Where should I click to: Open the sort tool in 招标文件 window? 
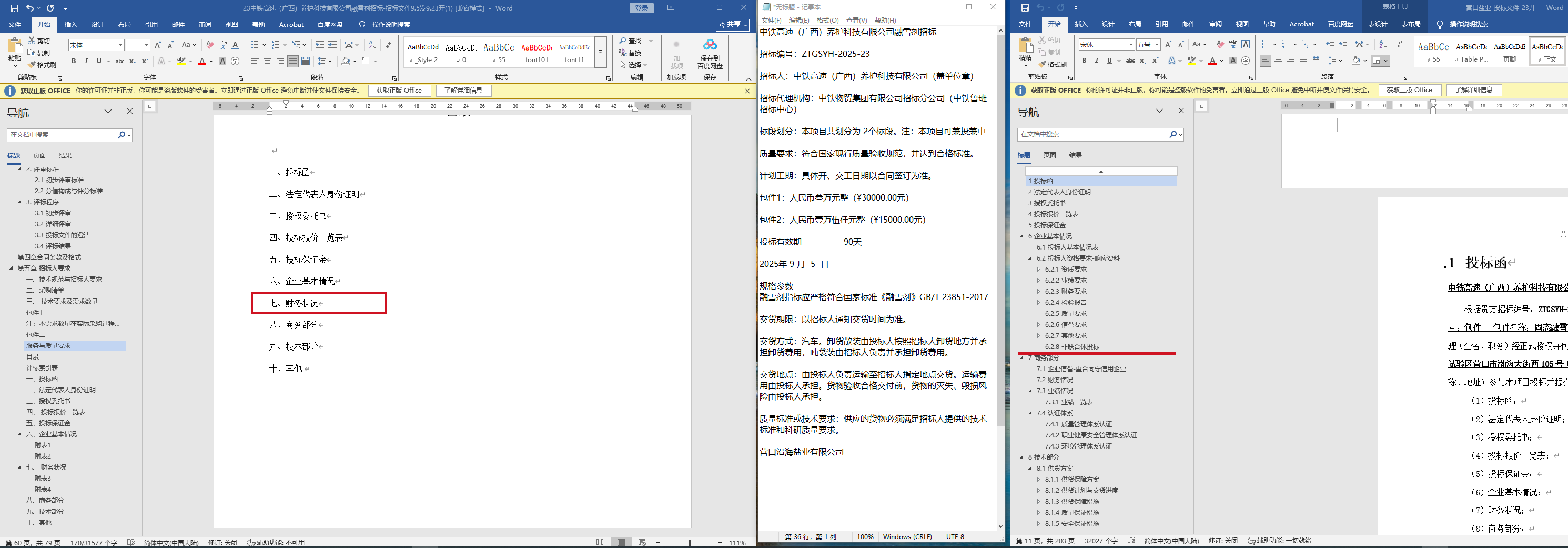click(x=372, y=44)
